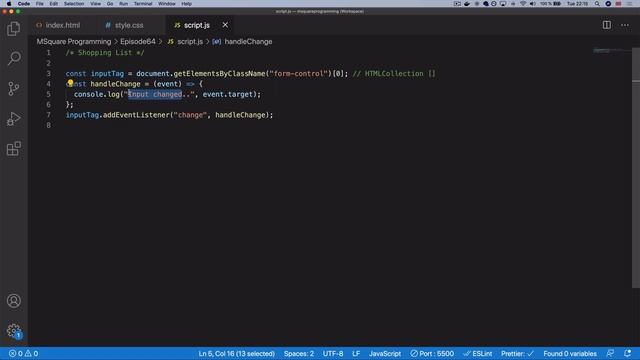Open the editor More Actions ellipsis

[624, 25]
